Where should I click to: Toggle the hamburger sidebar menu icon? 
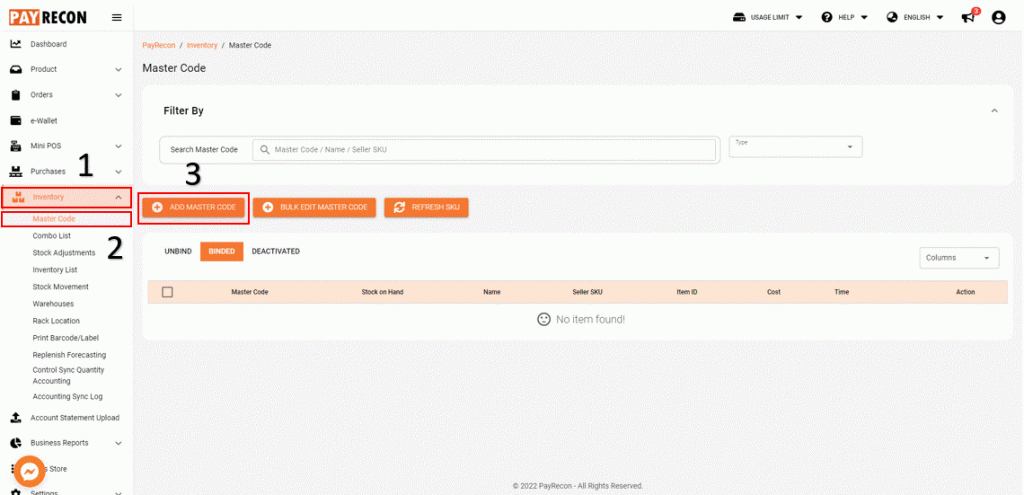(117, 18)
